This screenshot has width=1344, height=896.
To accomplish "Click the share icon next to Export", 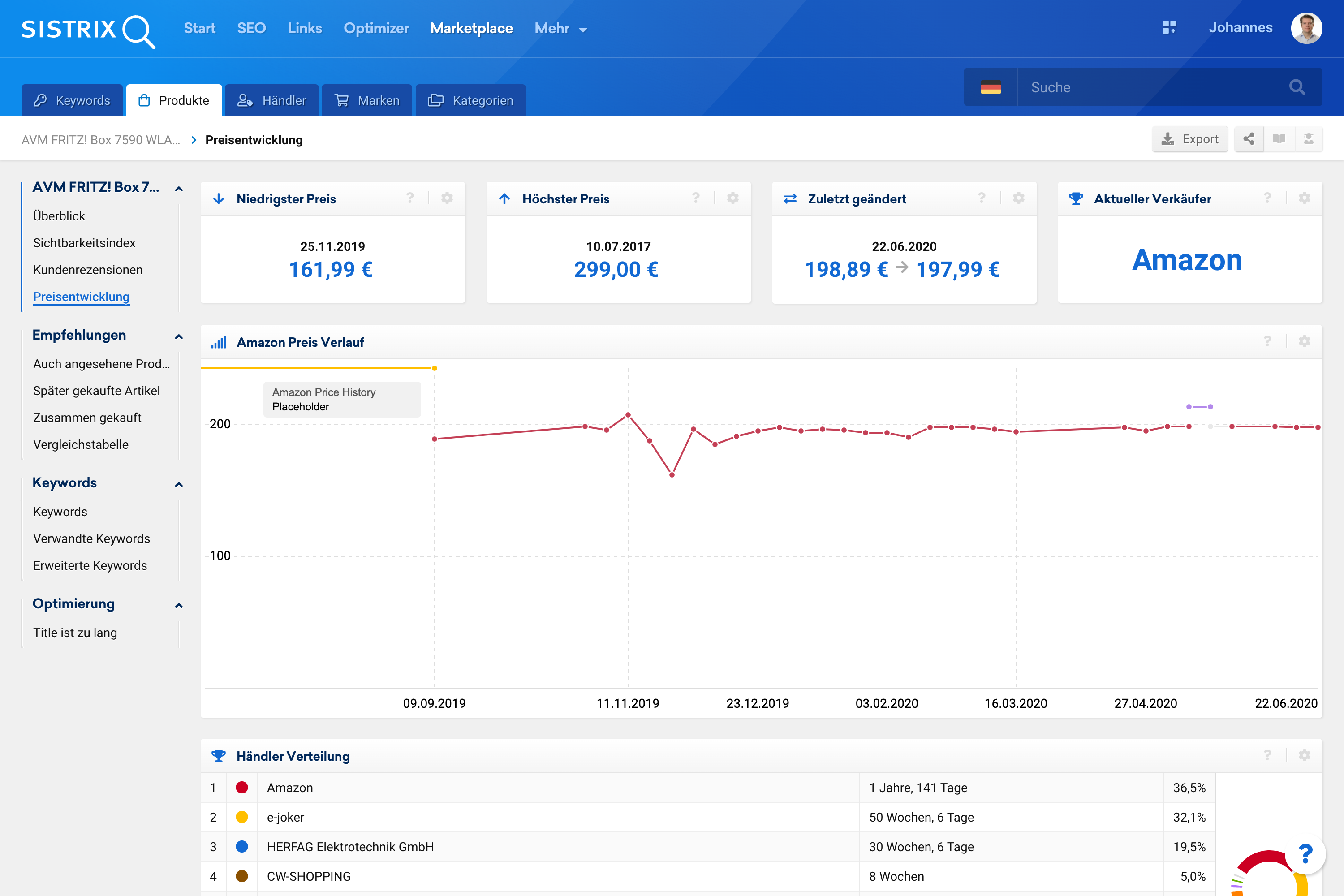I will coord(1249,139).
